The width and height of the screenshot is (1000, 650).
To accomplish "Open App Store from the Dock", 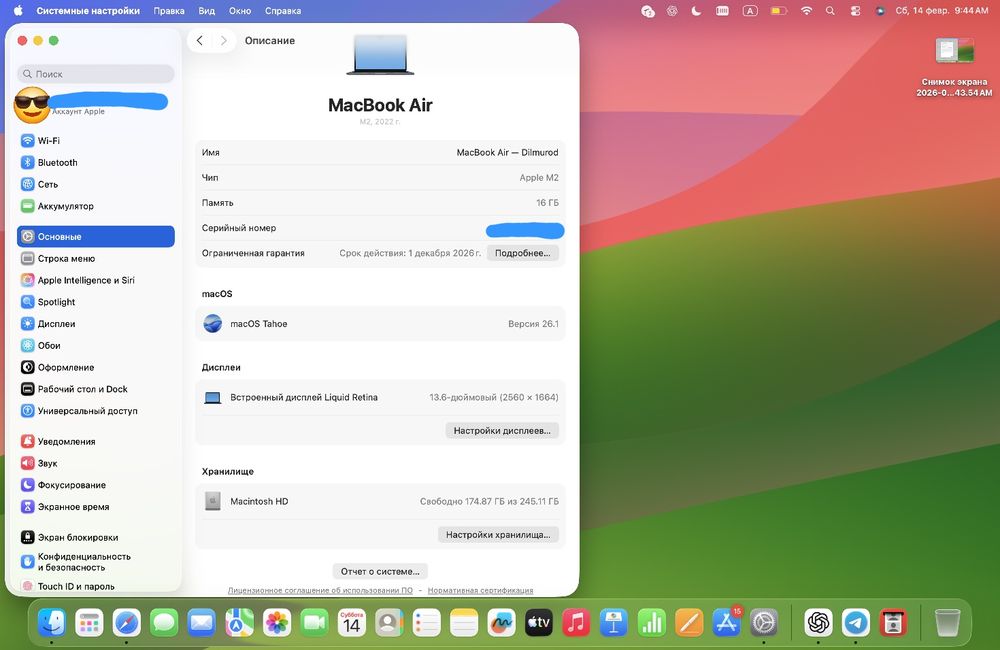I will (x=726, y=623).
